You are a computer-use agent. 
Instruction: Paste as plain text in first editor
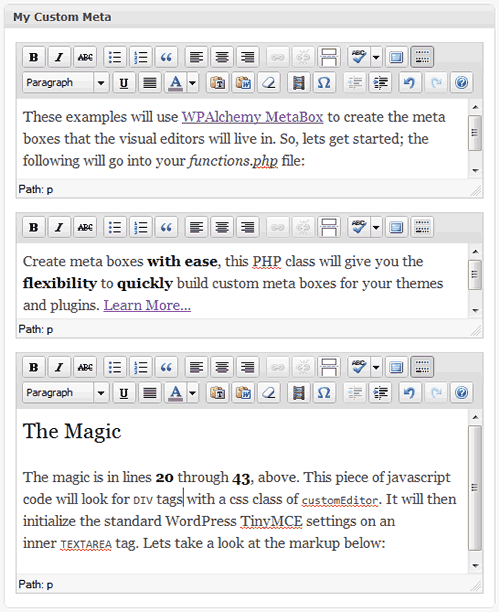click(217, 83)
